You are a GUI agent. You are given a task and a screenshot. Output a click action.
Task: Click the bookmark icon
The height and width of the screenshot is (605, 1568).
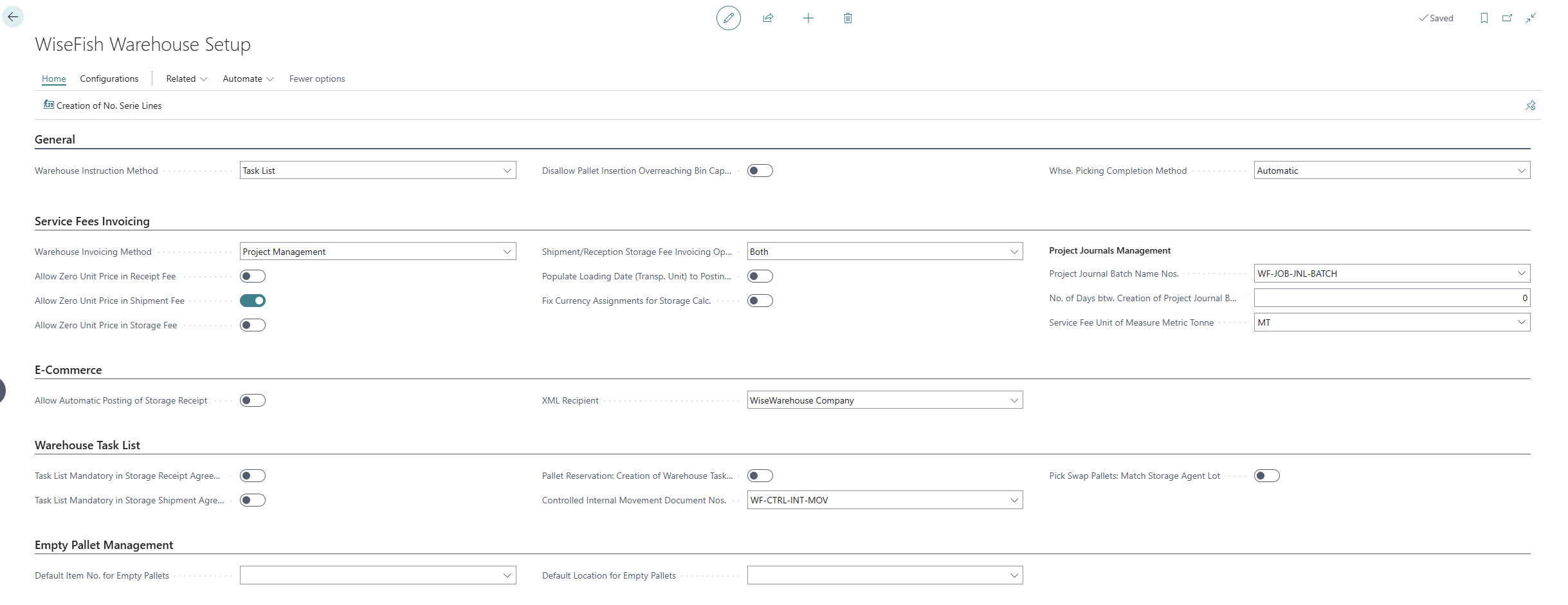1484,18
